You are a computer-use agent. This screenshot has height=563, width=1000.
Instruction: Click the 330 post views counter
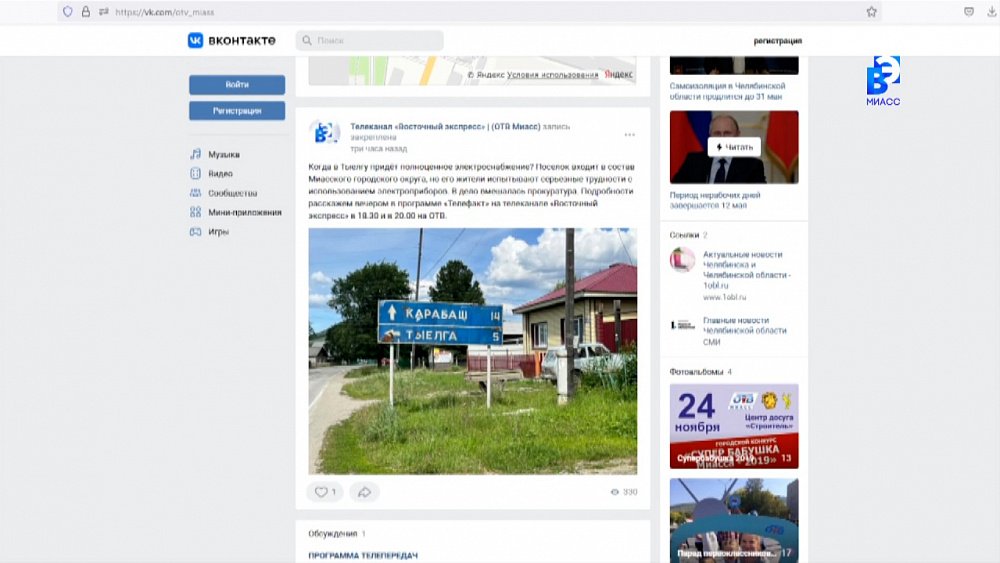coord(624,492)
